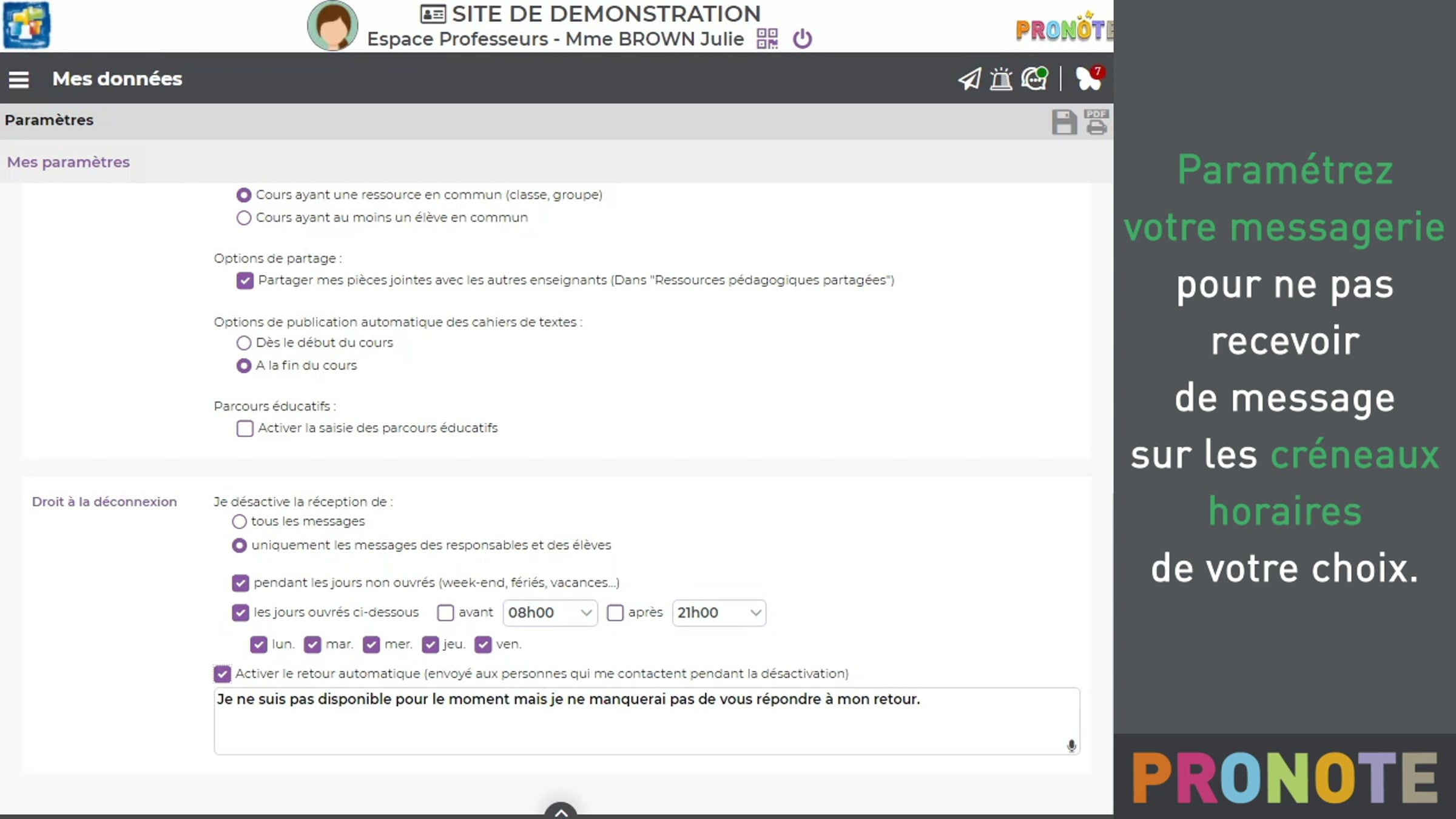
Task: Click 'Parcours éducatifs :' label
Action: tap(275, 406)
